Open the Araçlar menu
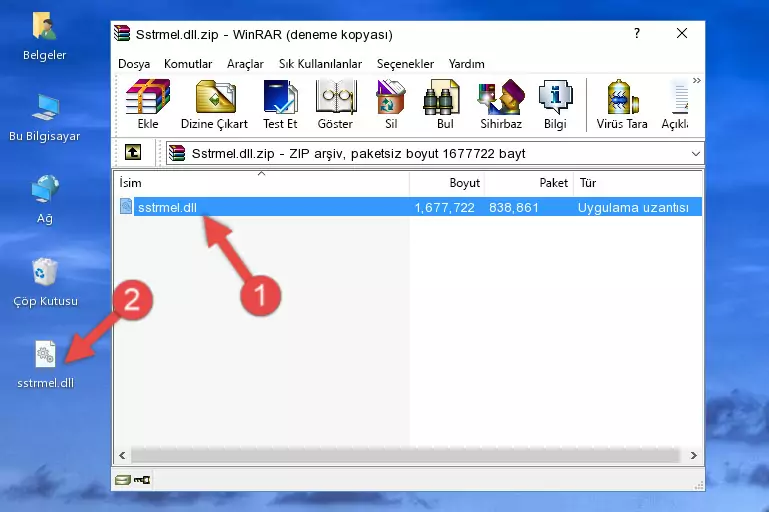 point(245,64)
